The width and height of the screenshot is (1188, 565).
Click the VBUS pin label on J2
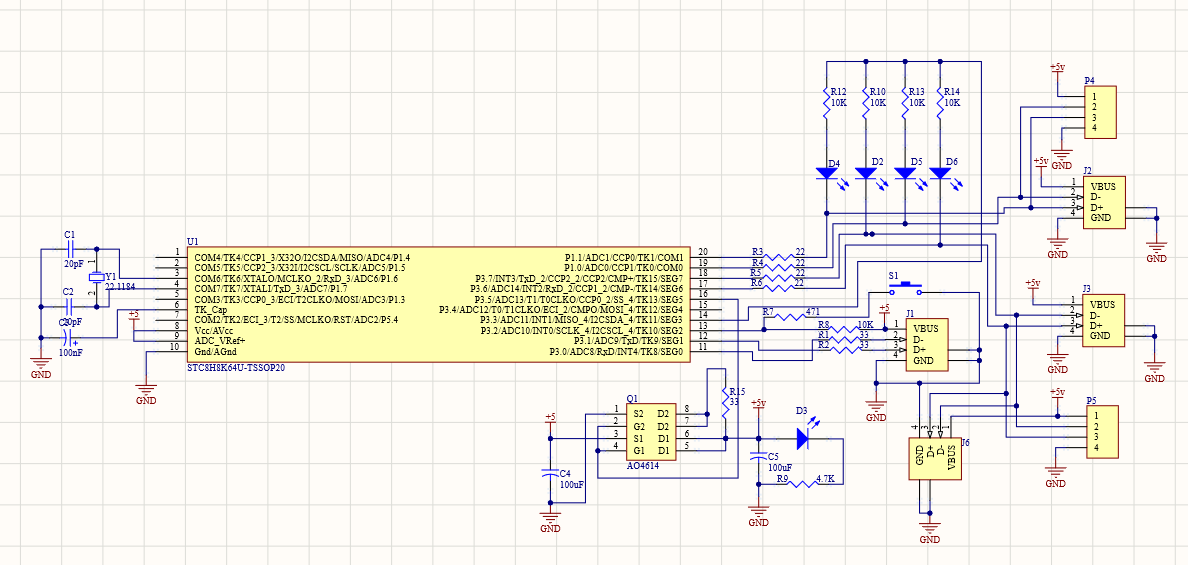1104,186
